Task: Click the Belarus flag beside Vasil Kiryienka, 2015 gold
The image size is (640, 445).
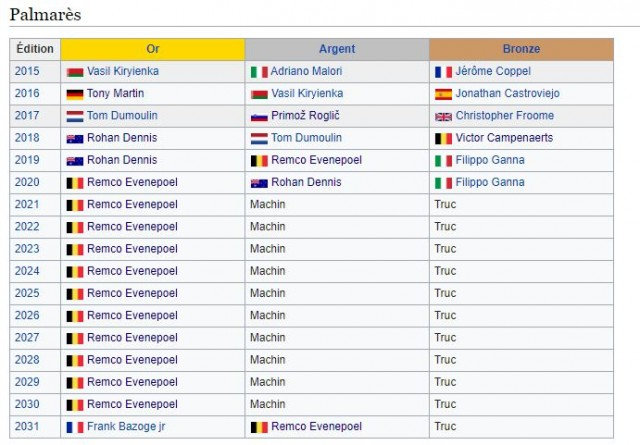Action: coord(74,72)
